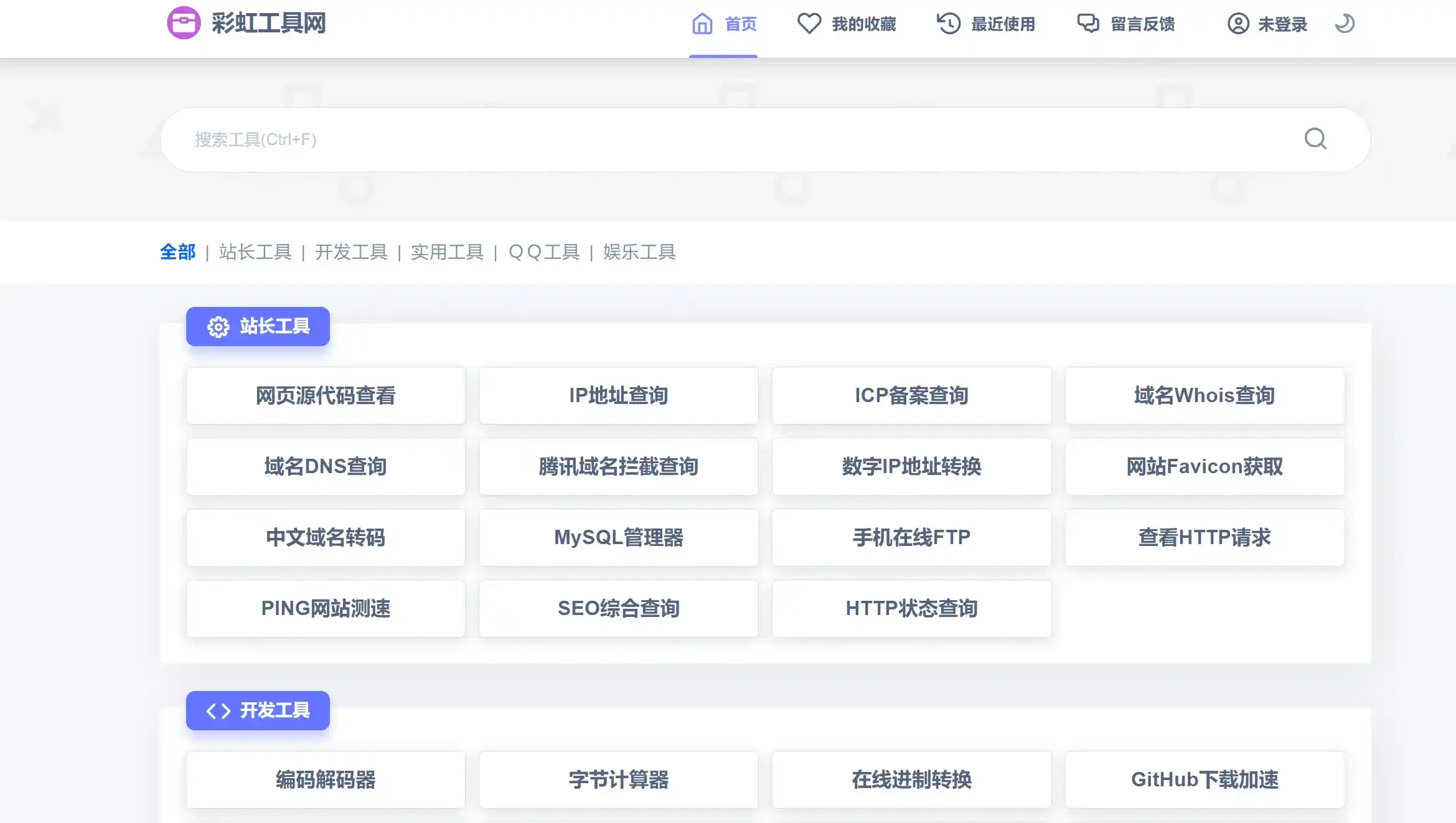Viewport: 1456px width, 823px height.
Task: Click QQ工具 category filter
Action: coord(543,252)
